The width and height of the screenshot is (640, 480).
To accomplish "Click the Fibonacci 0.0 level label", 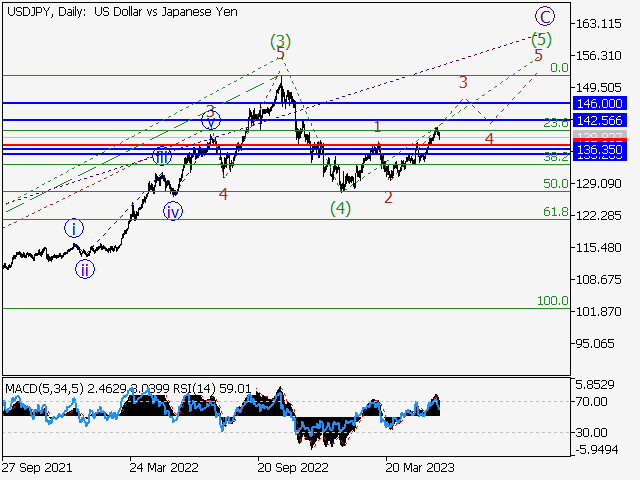I will click(559, 67).
